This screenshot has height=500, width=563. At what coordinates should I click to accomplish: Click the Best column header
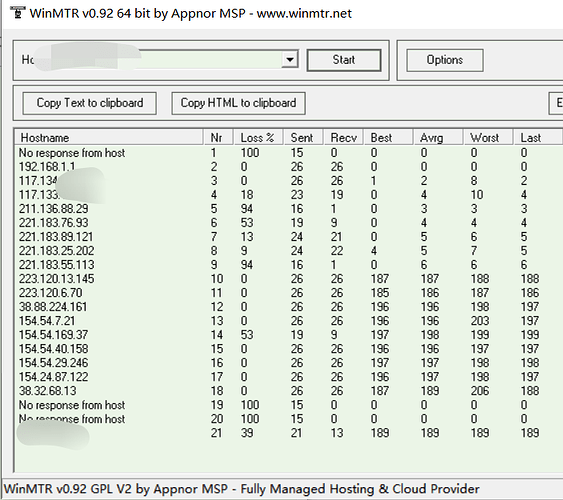coord(388,137)
